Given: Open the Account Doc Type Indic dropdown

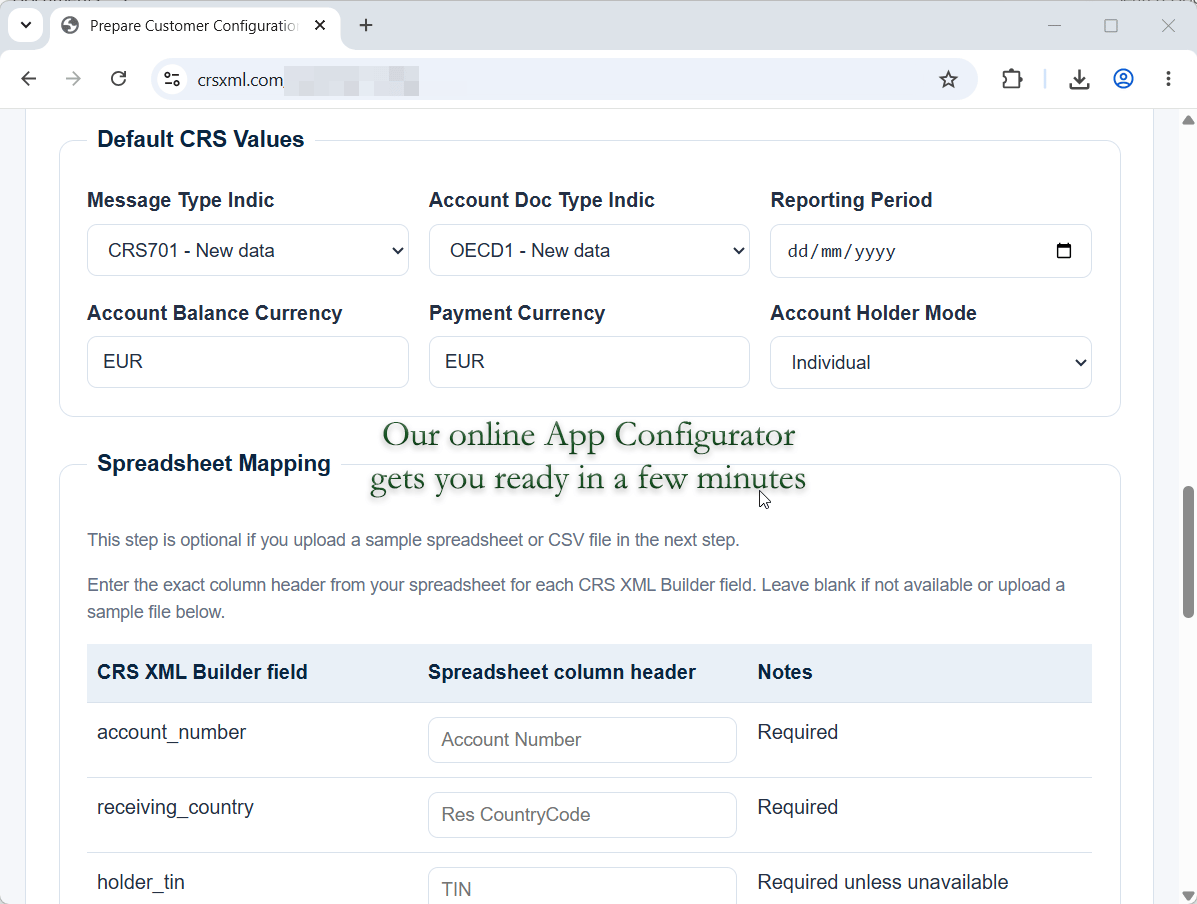Looking at the screenshot, I should [x=589, y=250].
